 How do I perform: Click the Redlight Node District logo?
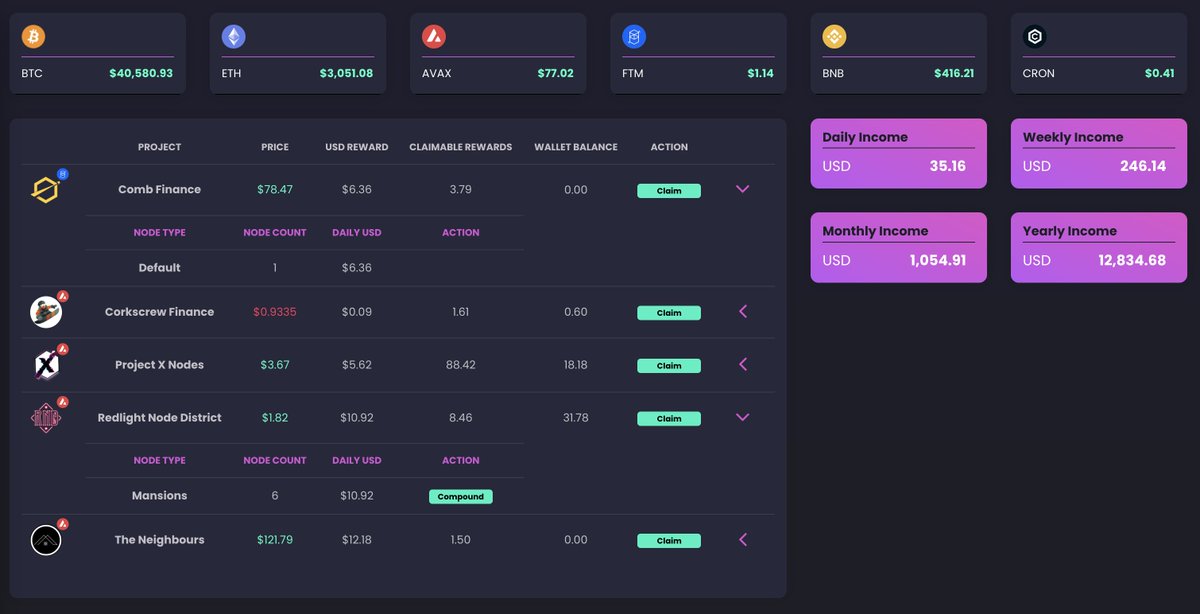click(46, 418)
